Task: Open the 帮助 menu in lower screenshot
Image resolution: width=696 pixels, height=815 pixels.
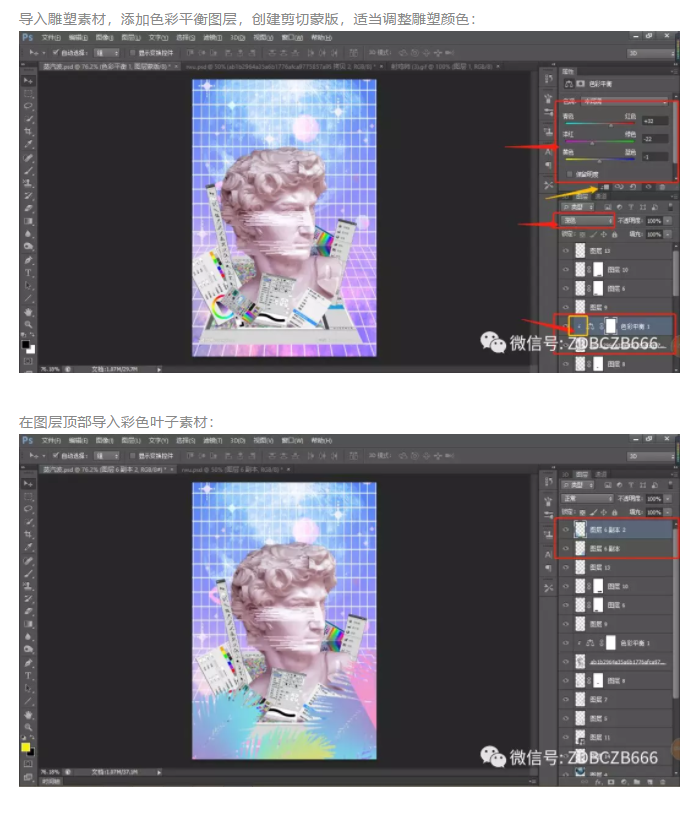Action: pyautogui.click(x=321, y=441)
